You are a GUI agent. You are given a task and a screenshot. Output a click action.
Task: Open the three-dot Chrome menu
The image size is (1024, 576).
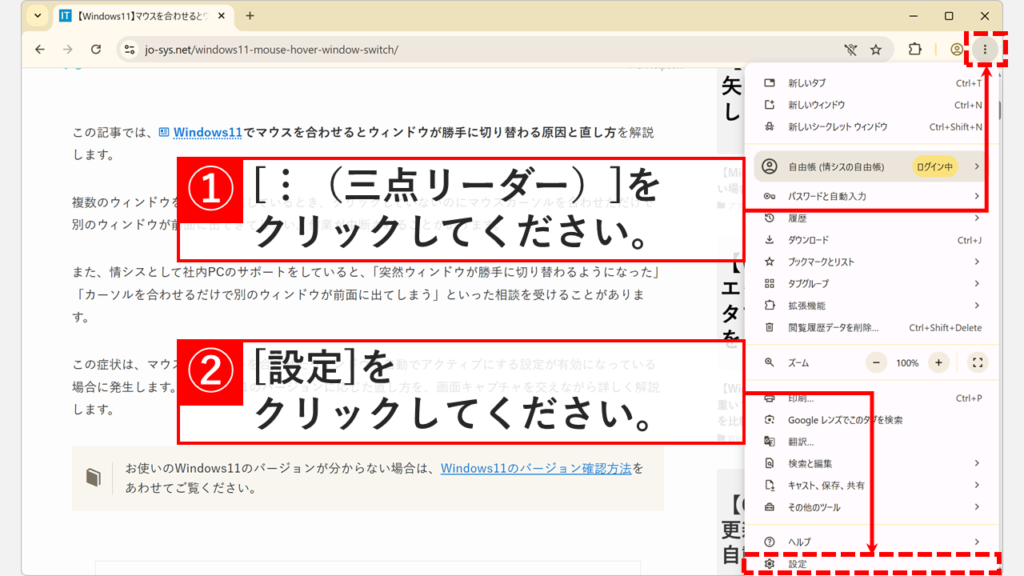[x=985, y=50]
